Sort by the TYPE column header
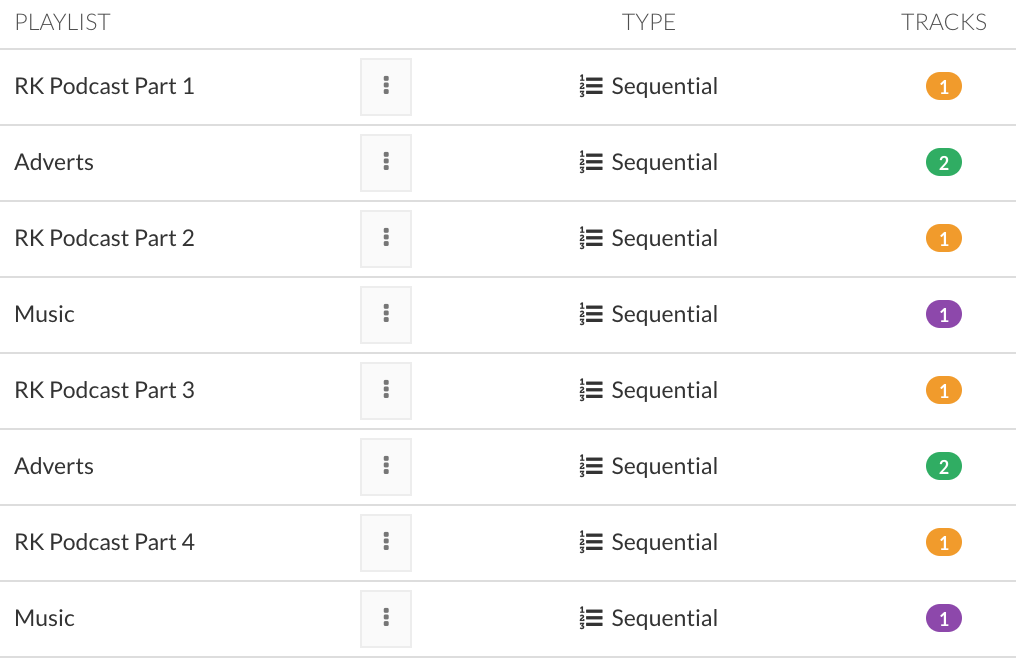 click(648, 22)
